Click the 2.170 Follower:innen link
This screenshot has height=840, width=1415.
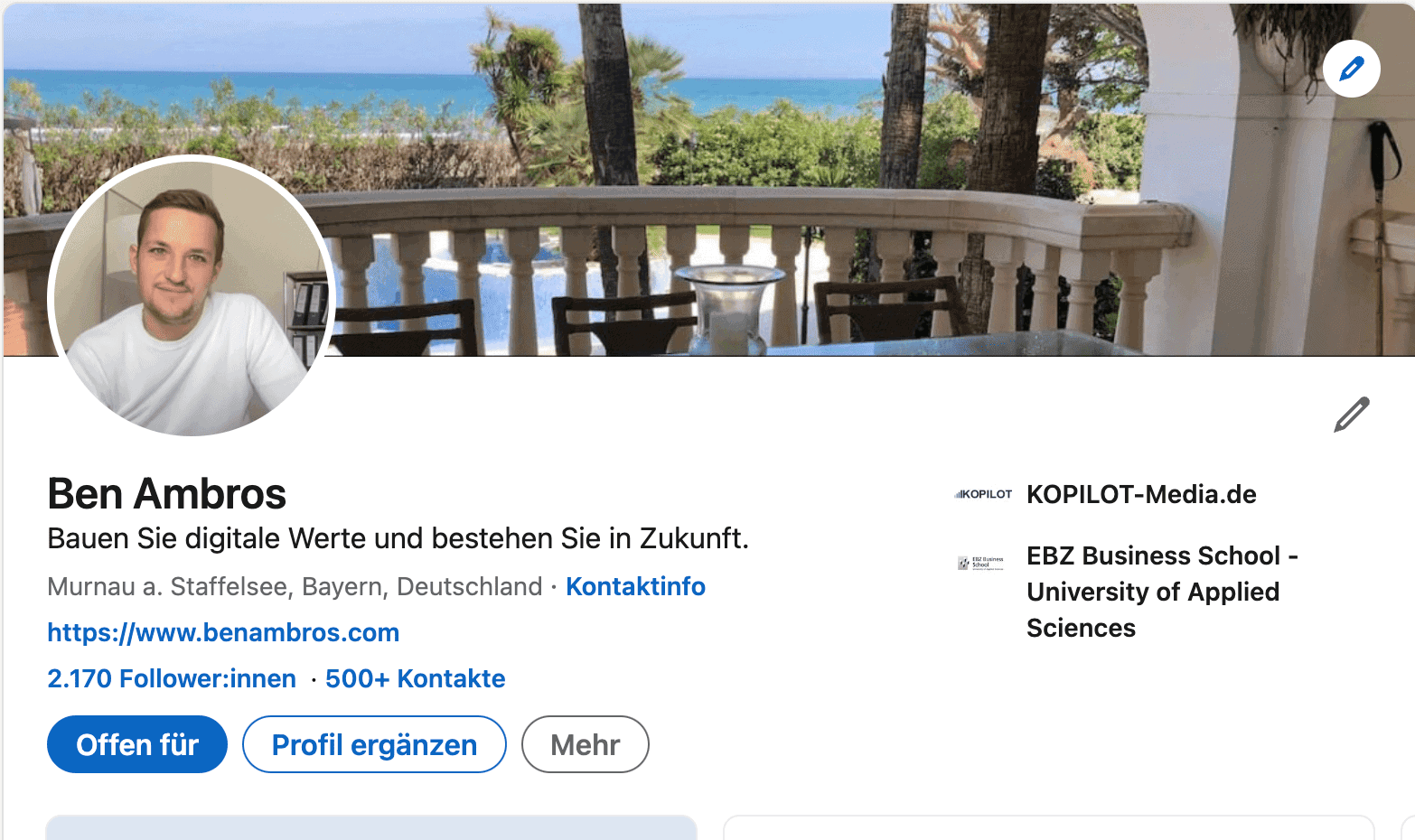click(171, 678)
